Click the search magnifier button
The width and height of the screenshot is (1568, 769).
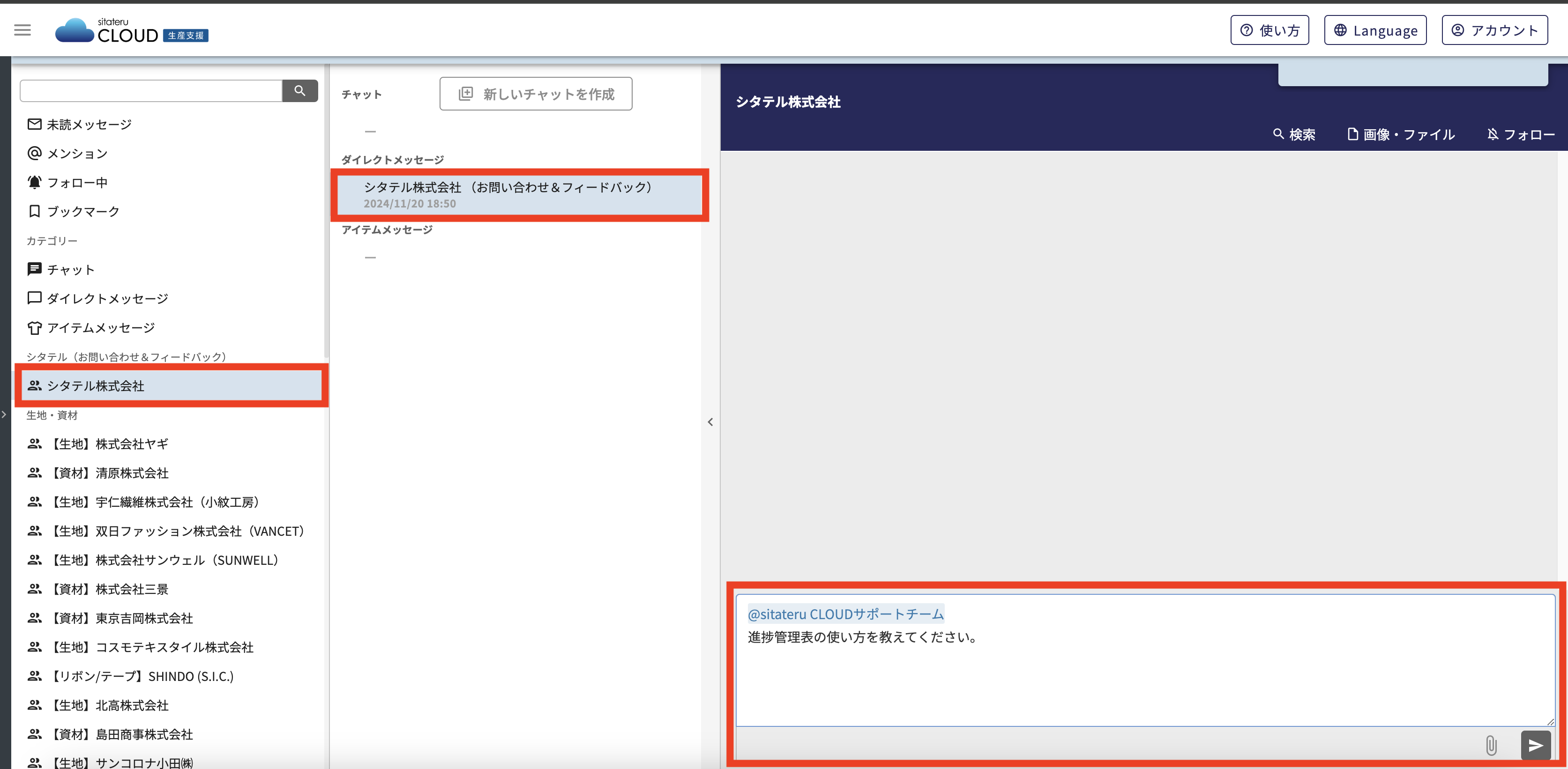click(299, 91)
